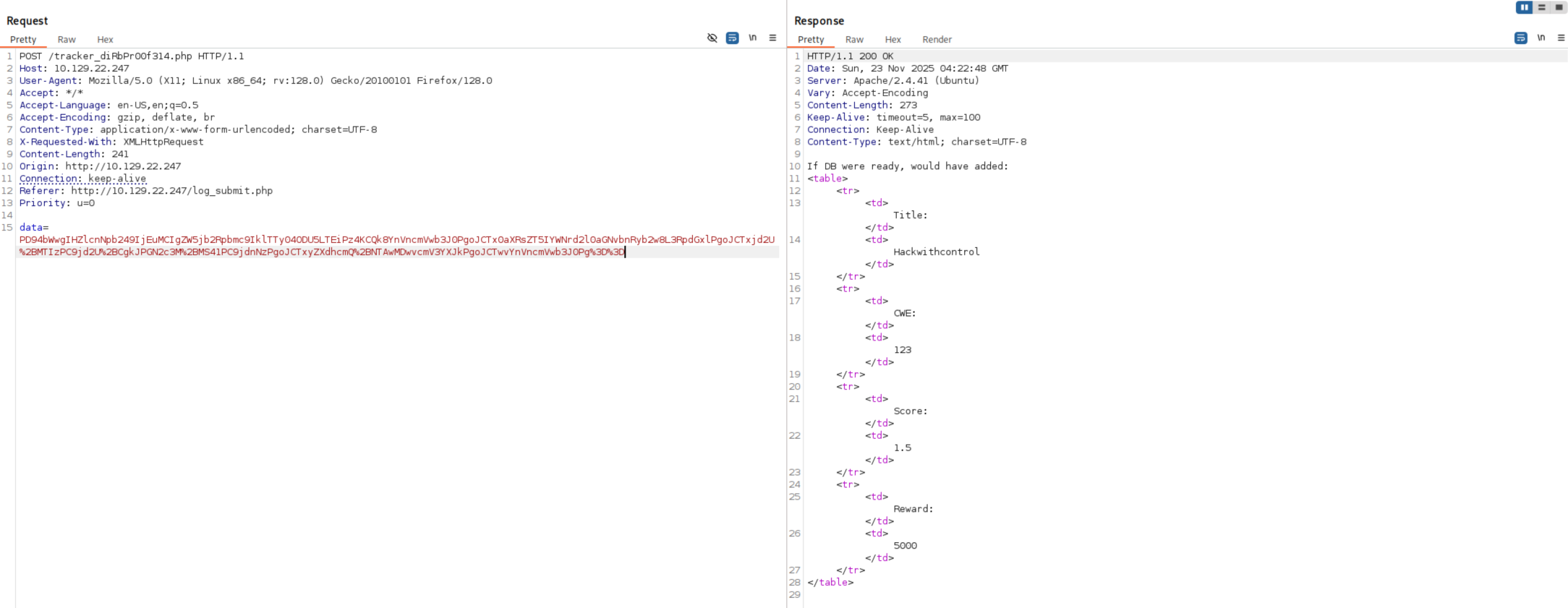Select the Response Pretty tab
1568x608 pixels.
coord(811,40)
